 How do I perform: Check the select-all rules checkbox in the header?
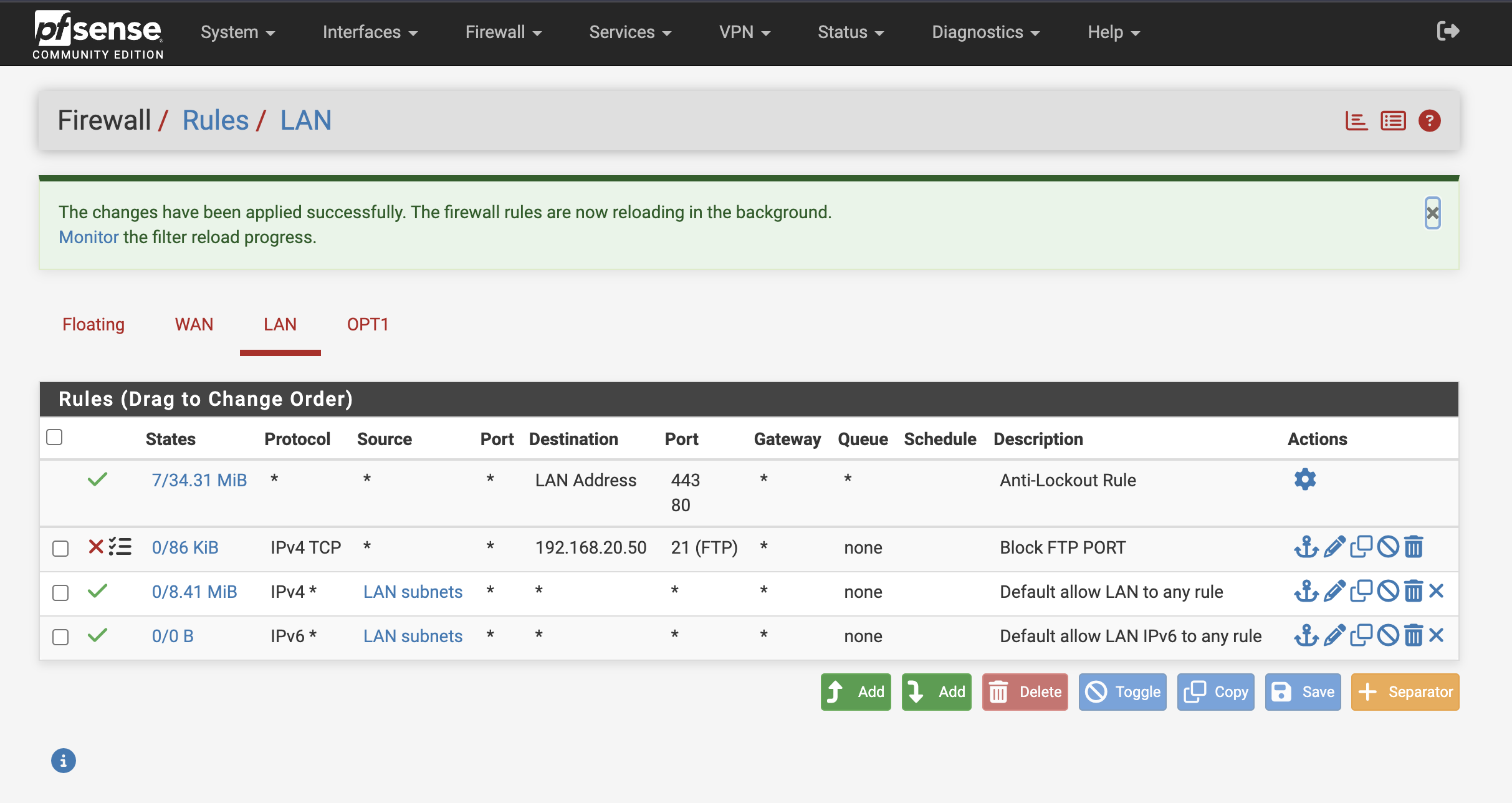click(x=55, y=437)
